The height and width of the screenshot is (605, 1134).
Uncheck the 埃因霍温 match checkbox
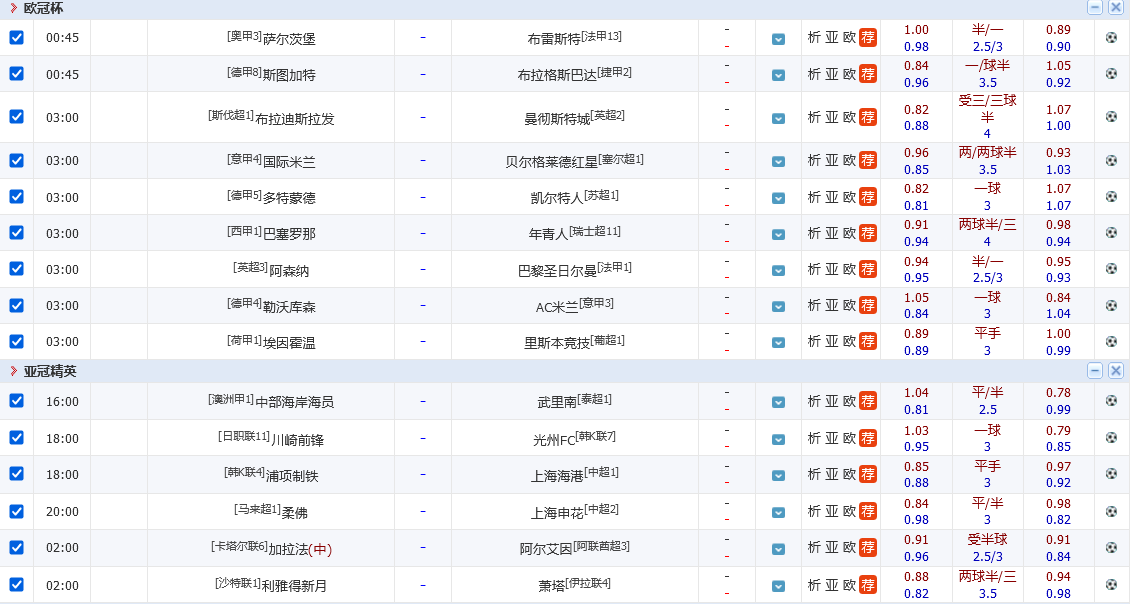15,341
